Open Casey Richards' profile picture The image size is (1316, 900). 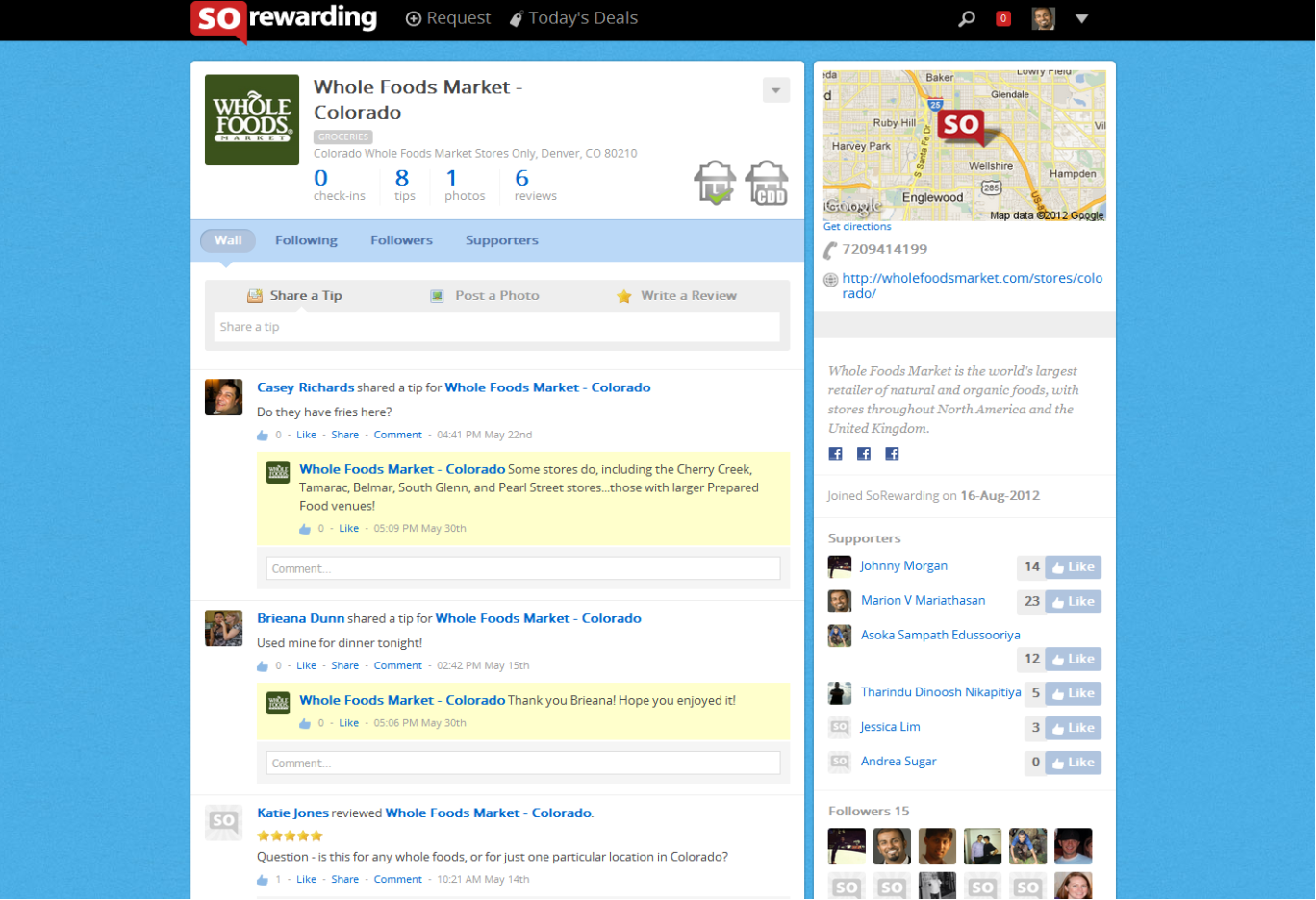pos(223,397)
